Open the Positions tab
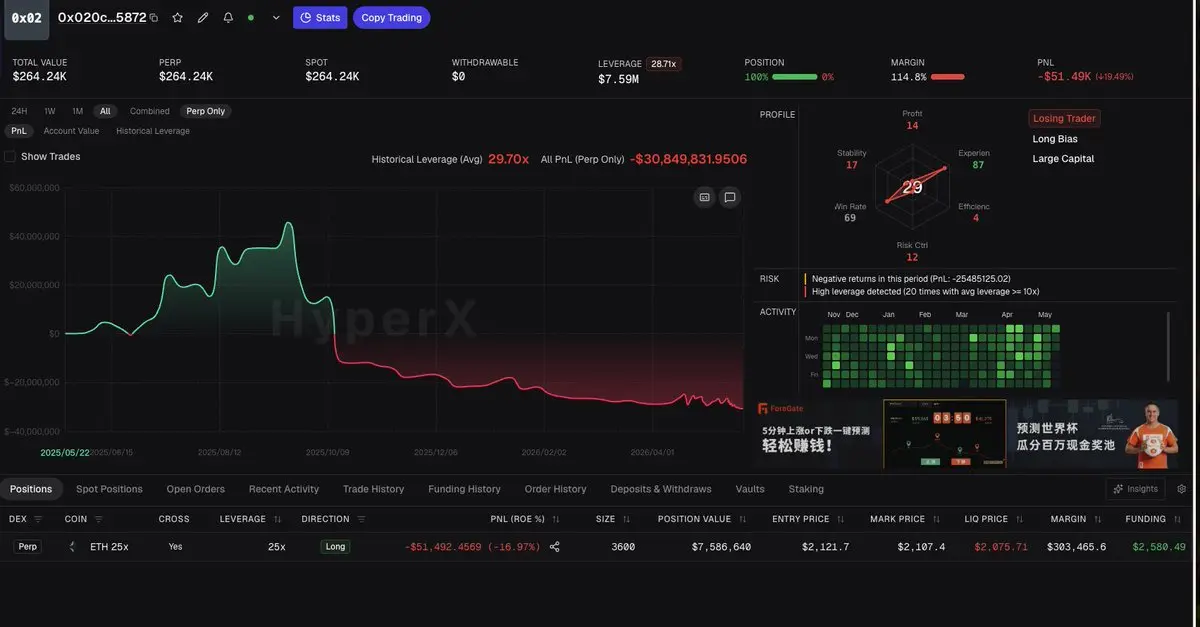The width and height of the screenshot is (1200, 627). coord(31,489)
